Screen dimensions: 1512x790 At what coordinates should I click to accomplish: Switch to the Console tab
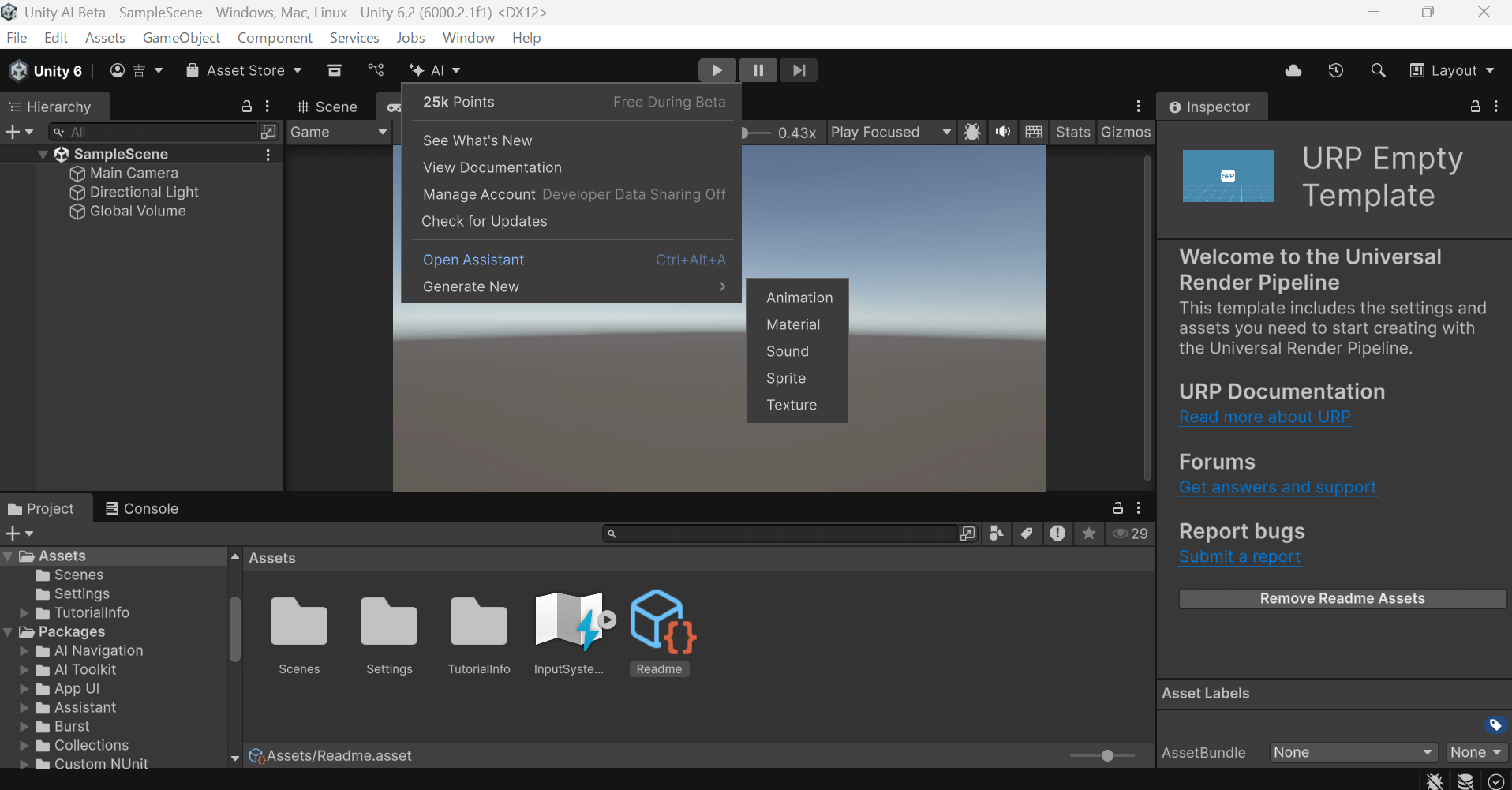click(142, 508)
